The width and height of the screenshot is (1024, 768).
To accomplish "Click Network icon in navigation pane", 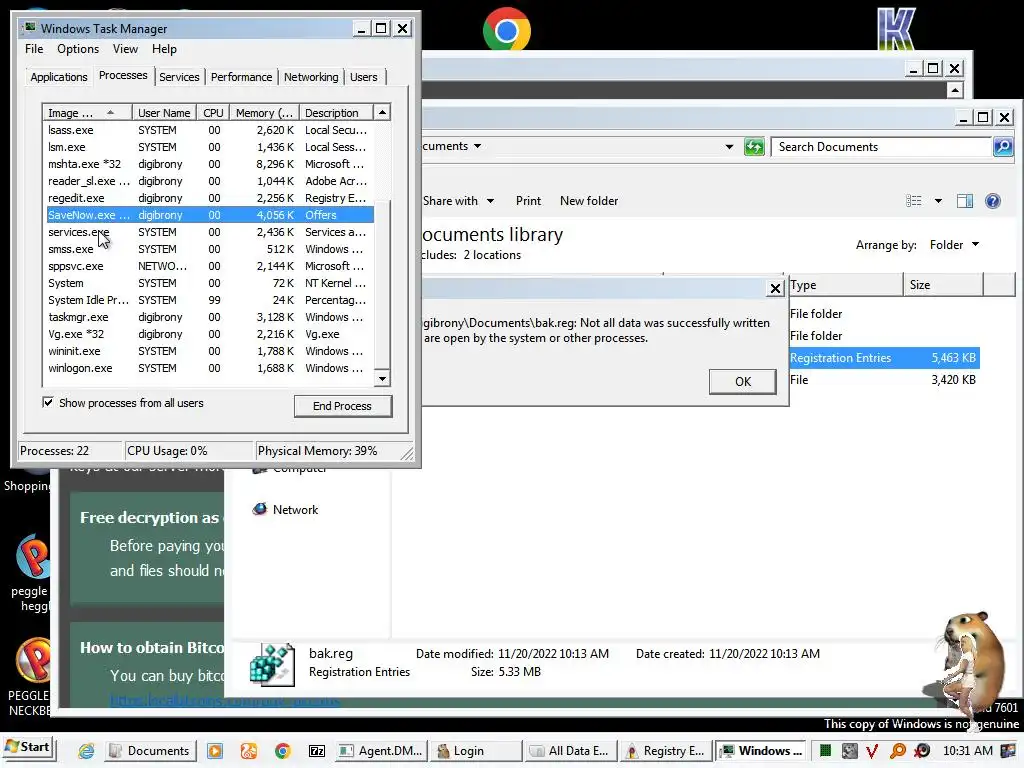I will pos(260,509).
